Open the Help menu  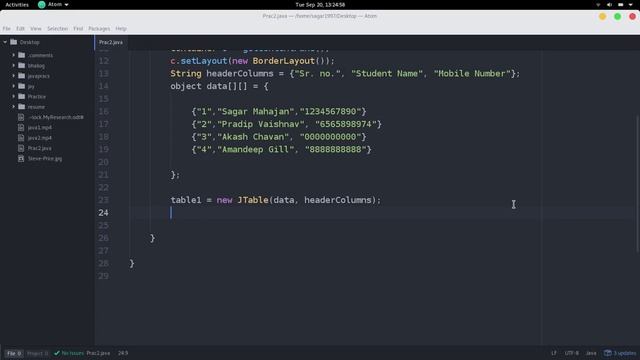[121, 29]
